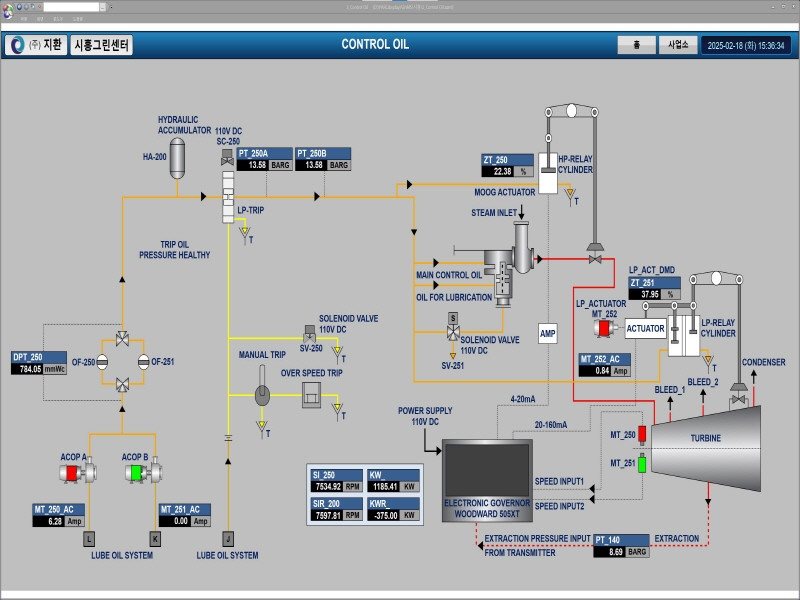The height and width of the screenshot is (600, 800).
Task: Click the ACOP A pump icon
Action: pos(78,472)
